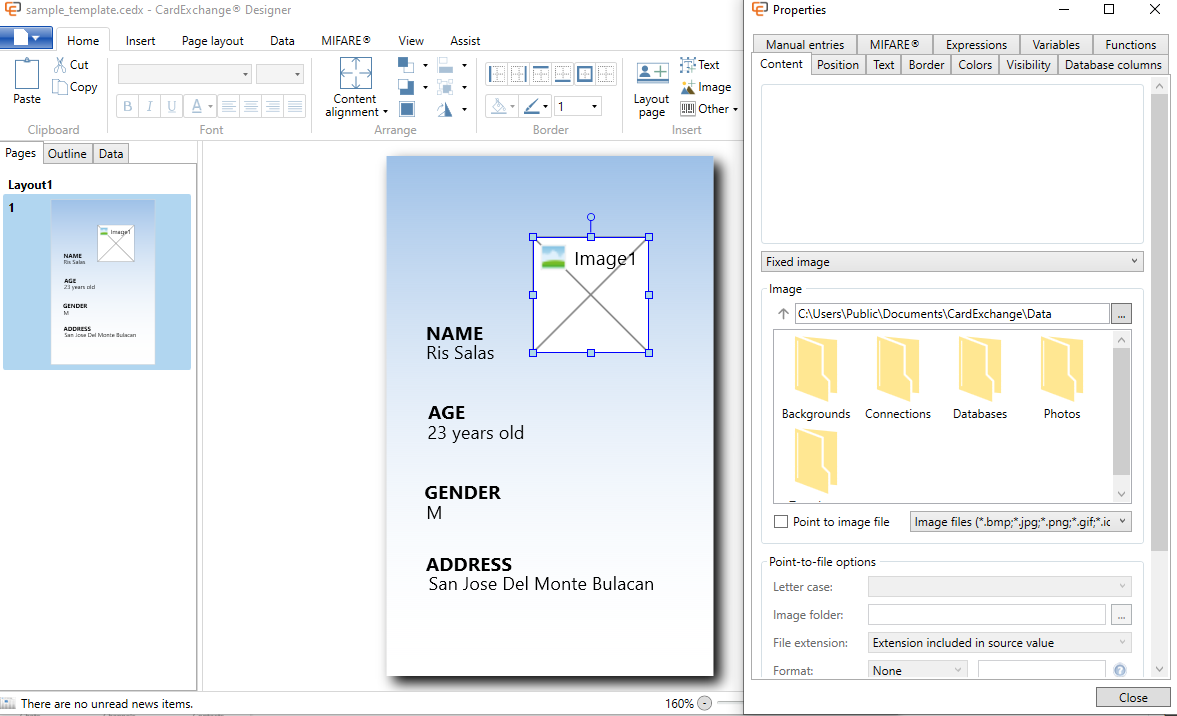Click the Close button in Properties
1177x716 pixels.
pos(1132,698)
